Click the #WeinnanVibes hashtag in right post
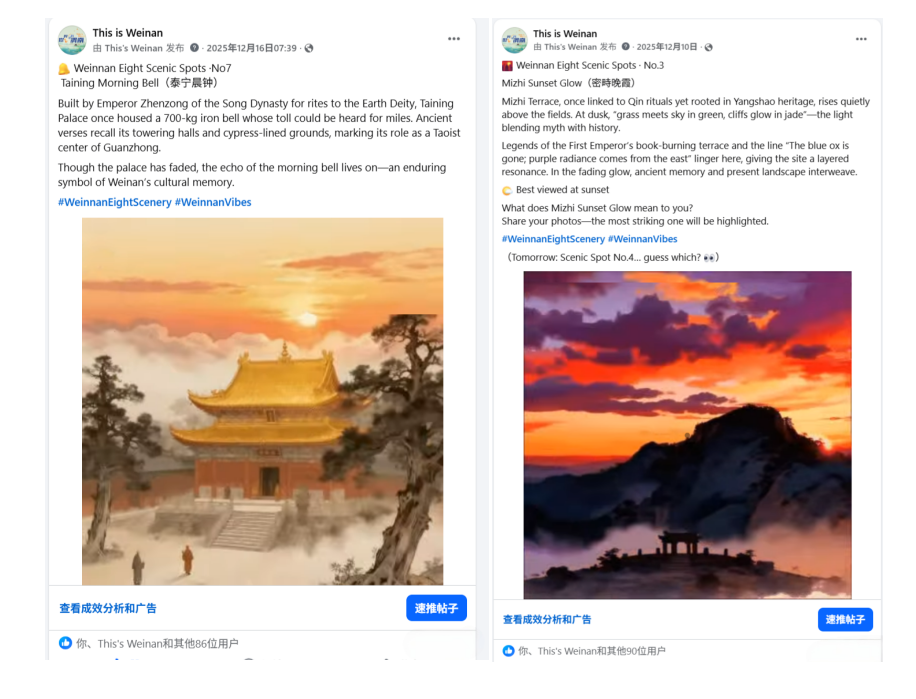The width and height of the screenshot is (916, 699). (x=643, y=239)
